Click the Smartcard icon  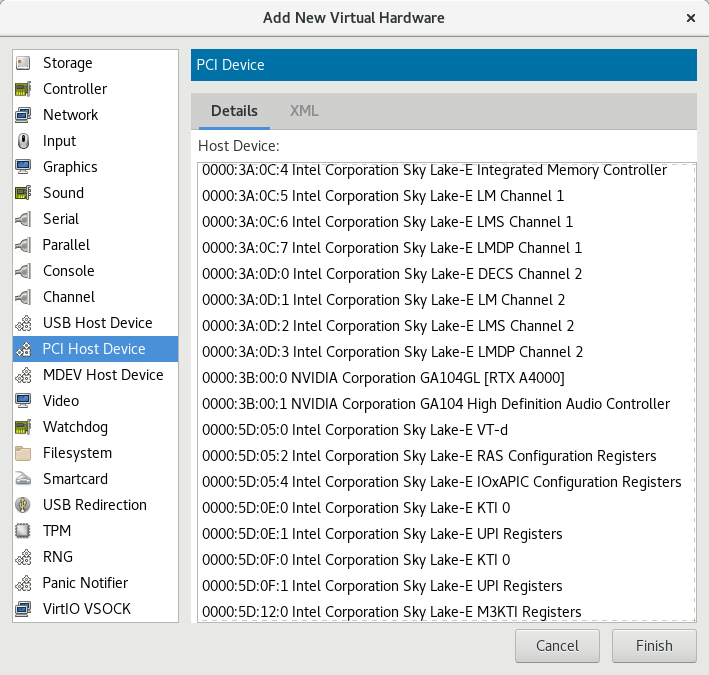click(x=24, y=479)
